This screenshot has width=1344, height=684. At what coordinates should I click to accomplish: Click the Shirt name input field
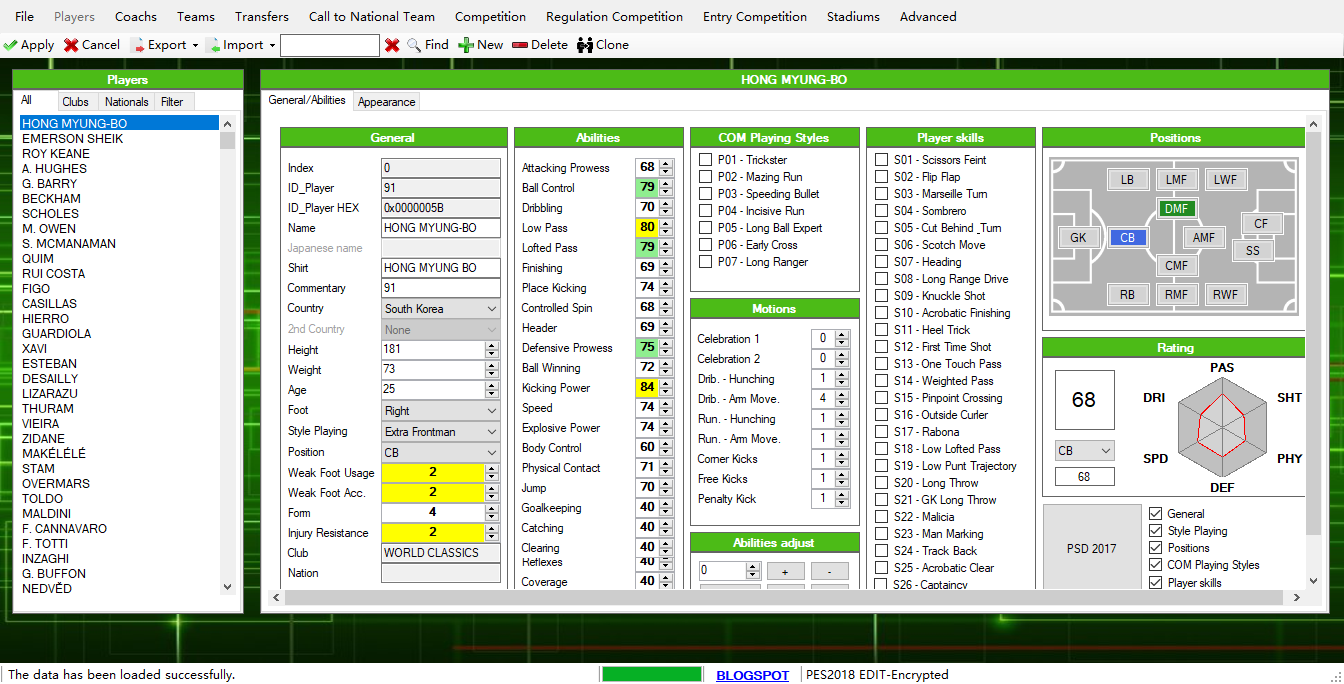click(x=441, y=268)
